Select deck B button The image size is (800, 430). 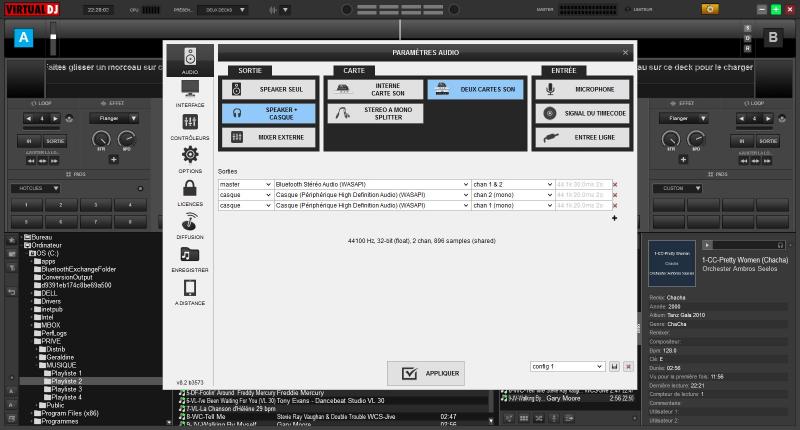[x=773, y=37]
